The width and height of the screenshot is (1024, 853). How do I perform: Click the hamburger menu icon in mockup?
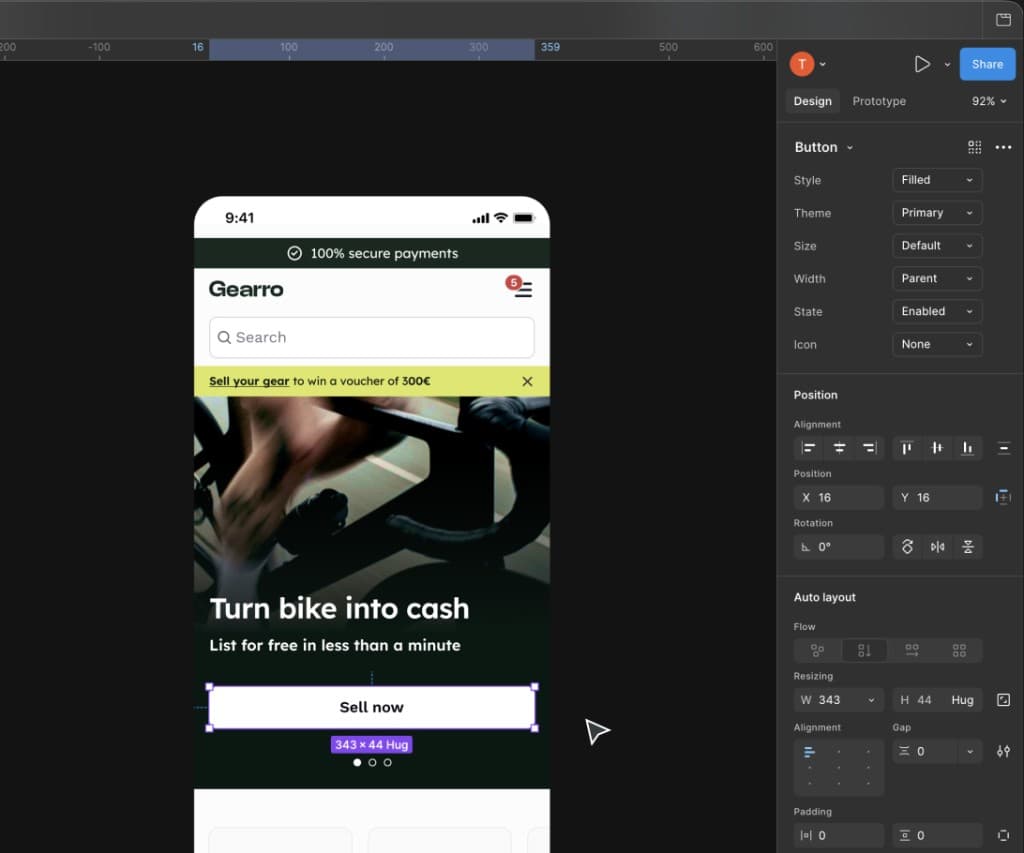524,290
